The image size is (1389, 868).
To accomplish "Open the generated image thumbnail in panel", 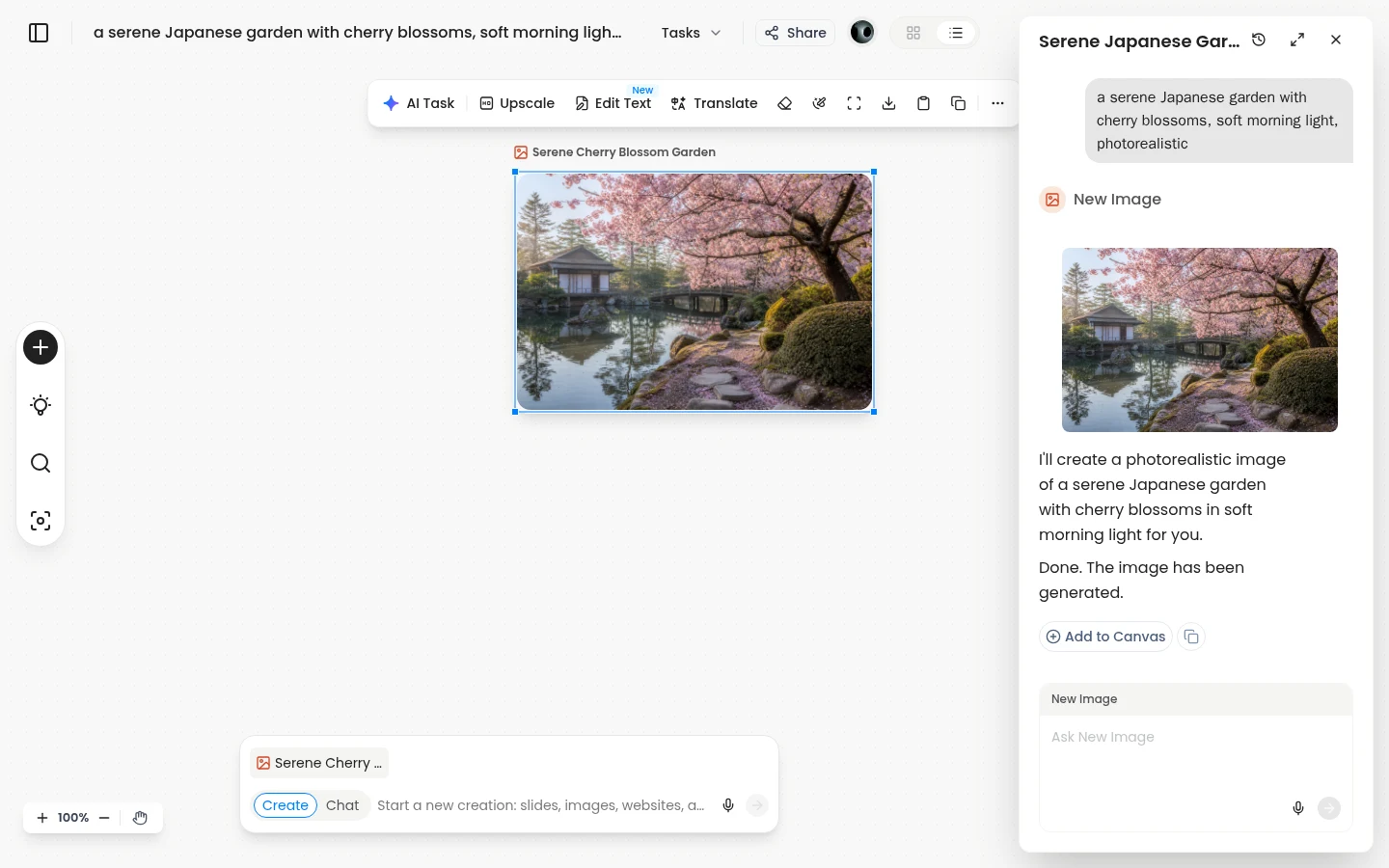I will 1200,339.
